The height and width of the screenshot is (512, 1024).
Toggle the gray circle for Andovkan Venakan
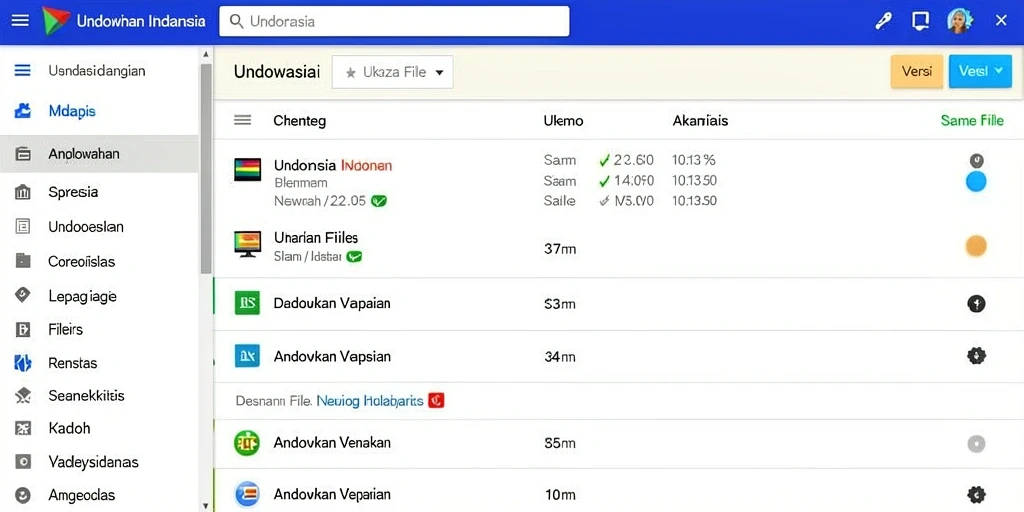[x=976, y=444]
